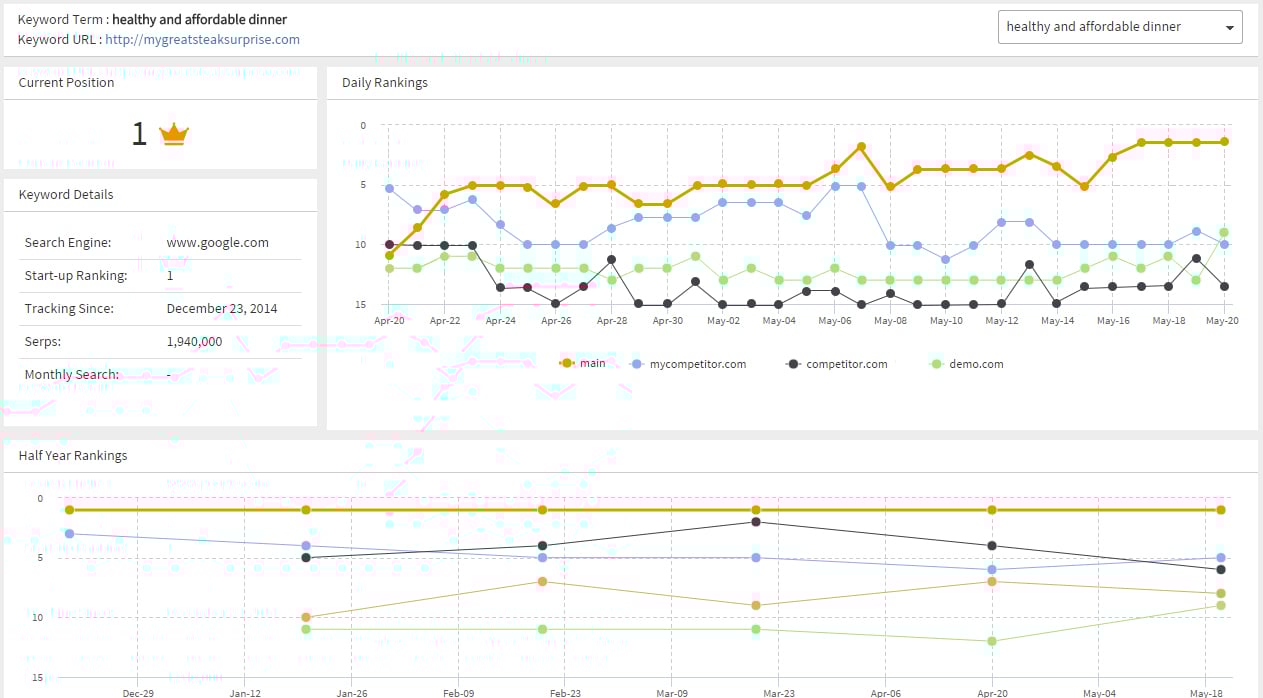Click demo.com data point at May-20

[1224, 232]
